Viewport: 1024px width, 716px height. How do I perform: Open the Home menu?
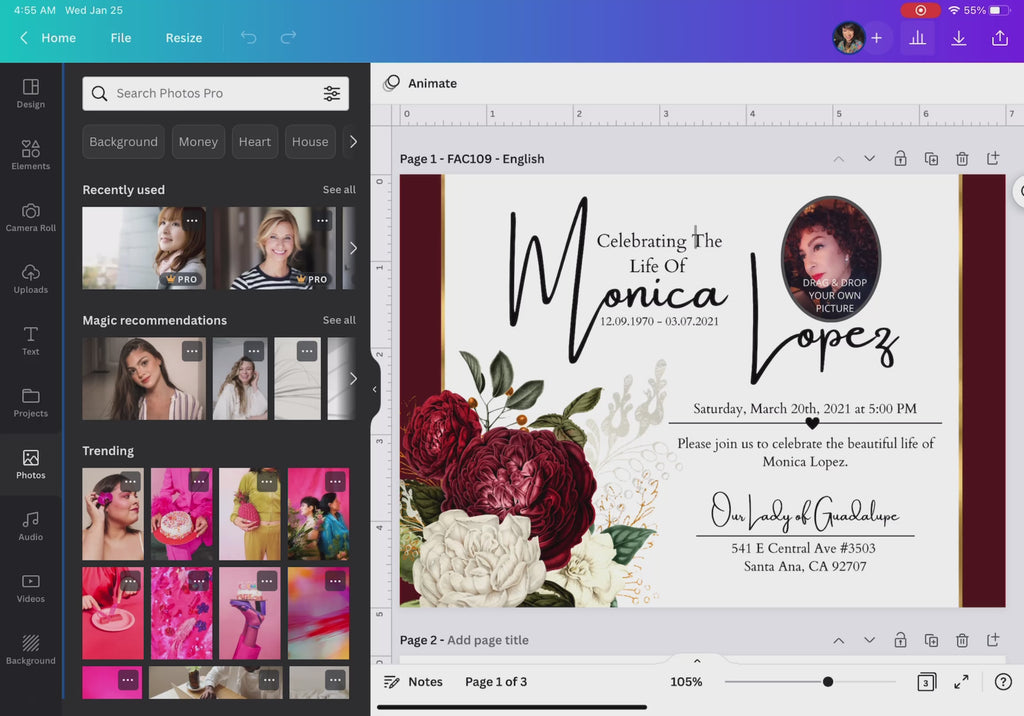(x=58, y=38)
